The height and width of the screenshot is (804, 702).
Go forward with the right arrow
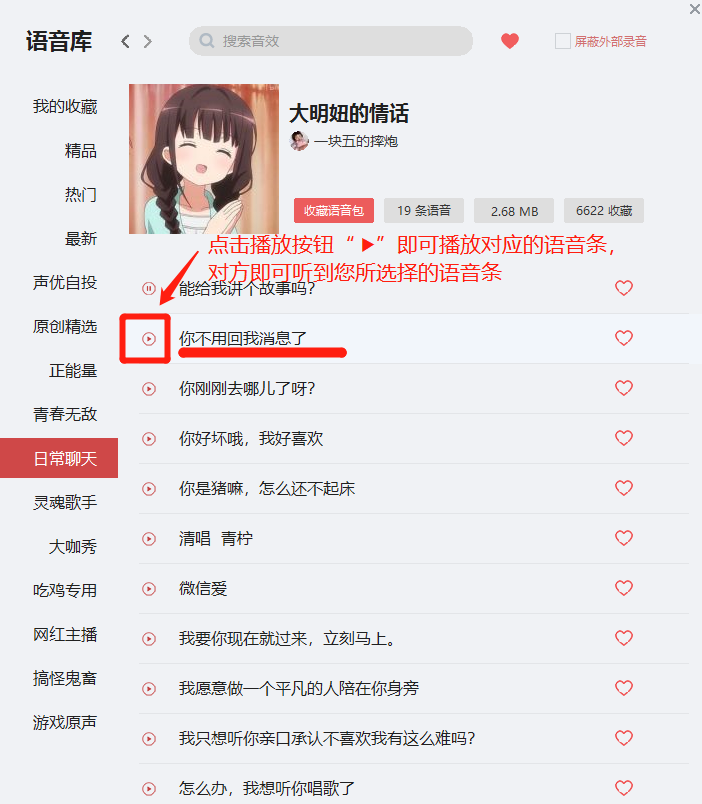[x=148, y=41]
